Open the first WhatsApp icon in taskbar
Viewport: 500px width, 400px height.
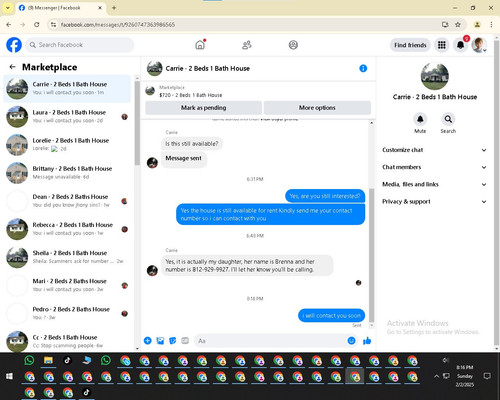click(29, 360)
